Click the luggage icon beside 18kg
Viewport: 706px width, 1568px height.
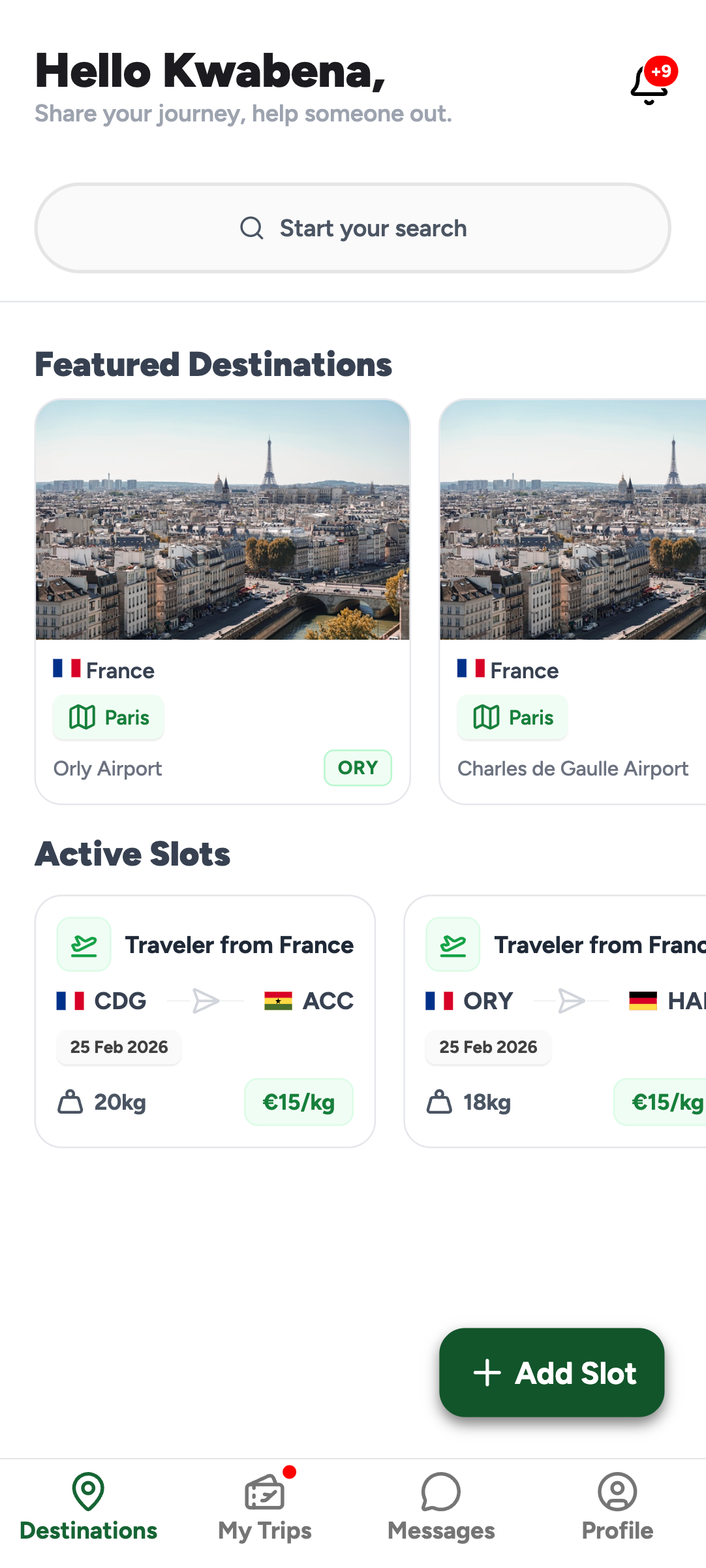pos(439,1102)
